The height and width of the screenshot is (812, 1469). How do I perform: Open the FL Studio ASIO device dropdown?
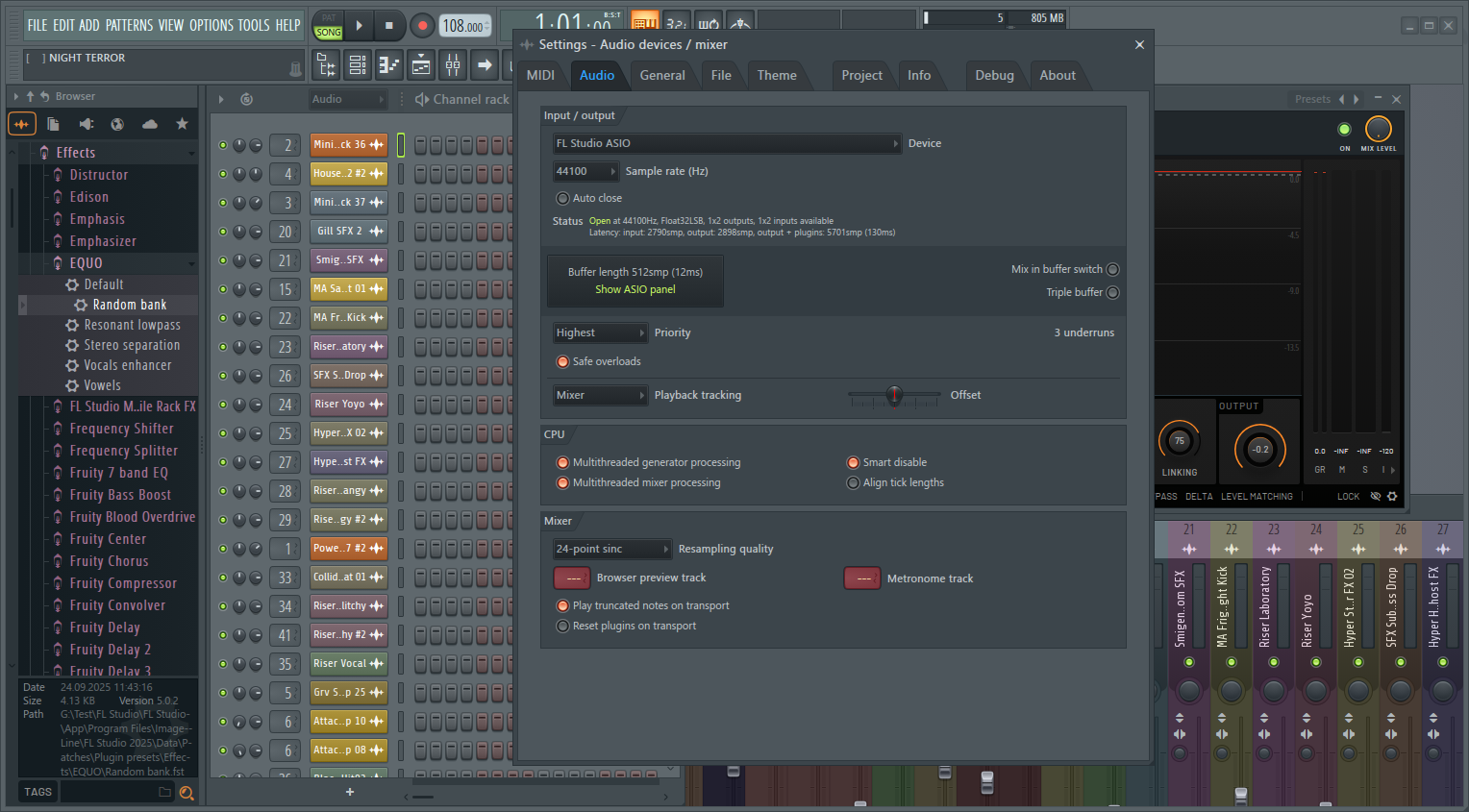click(x=727, y=144)
